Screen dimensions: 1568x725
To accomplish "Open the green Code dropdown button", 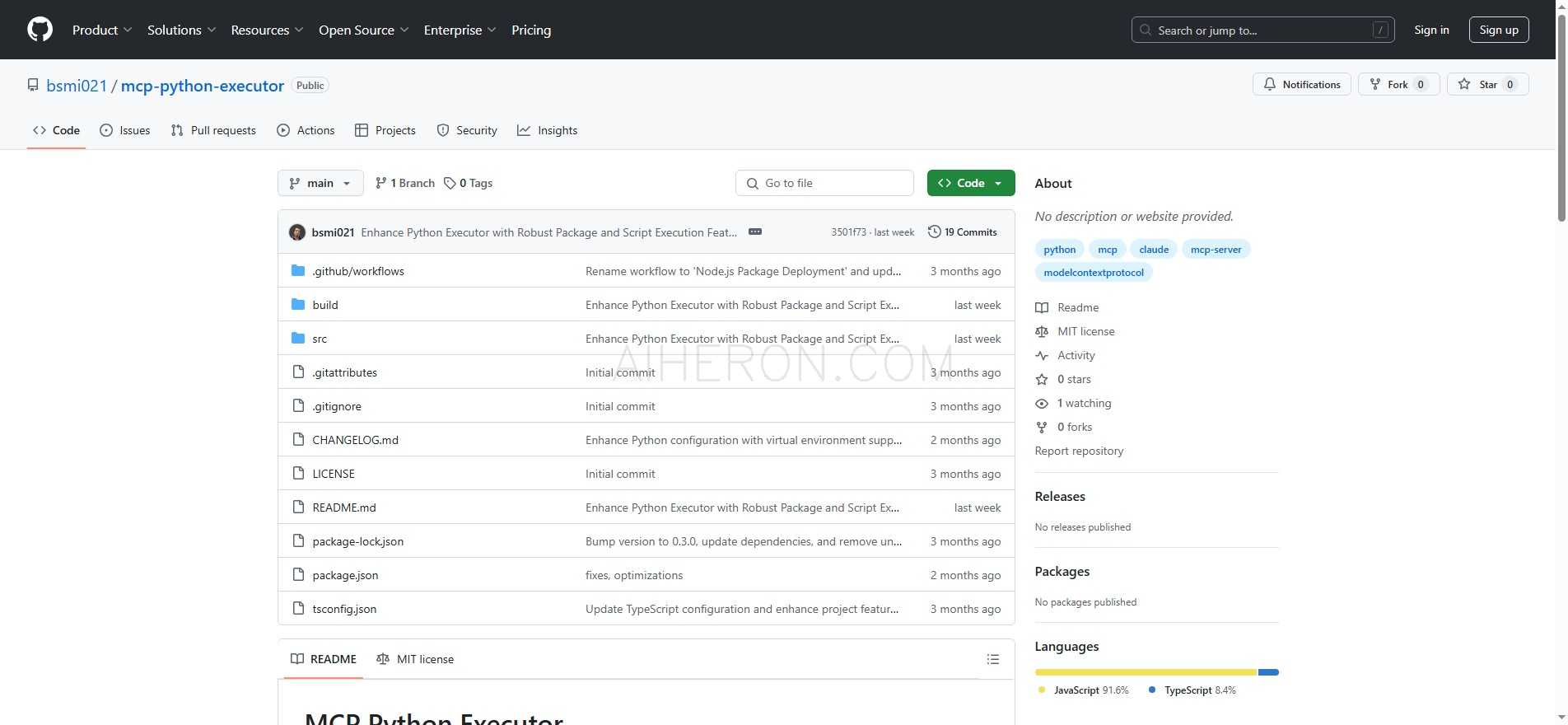I will pos(971,183).
